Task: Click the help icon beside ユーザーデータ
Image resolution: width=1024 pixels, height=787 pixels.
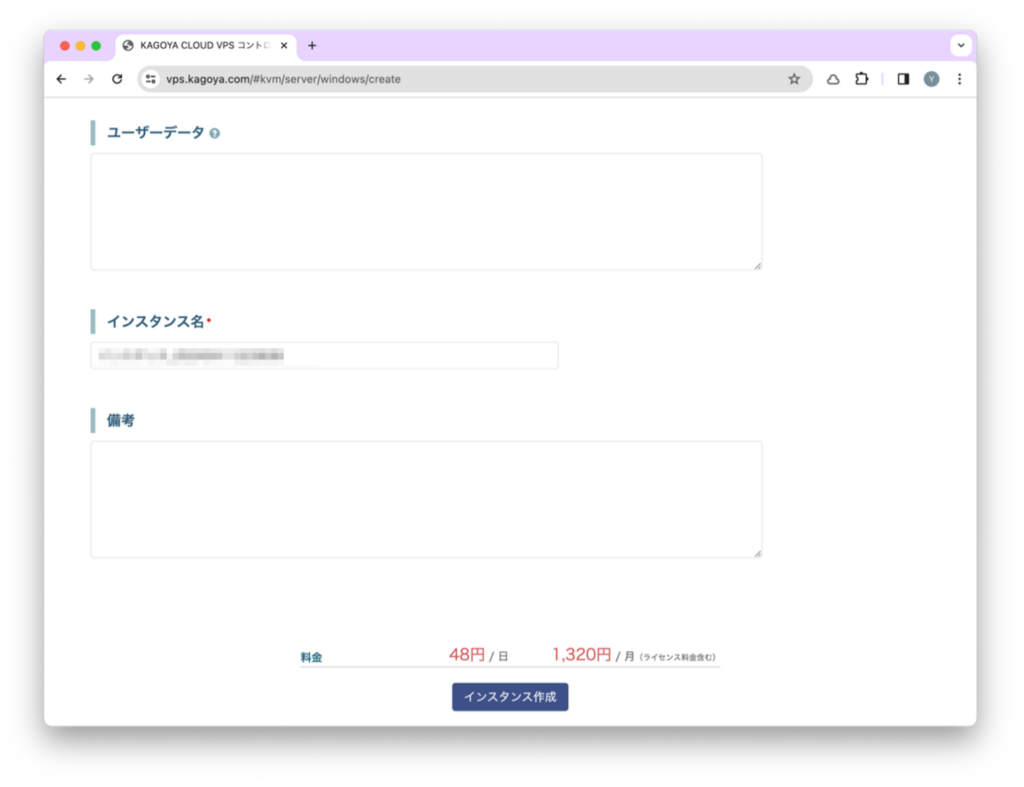Action: click(215, 133)
